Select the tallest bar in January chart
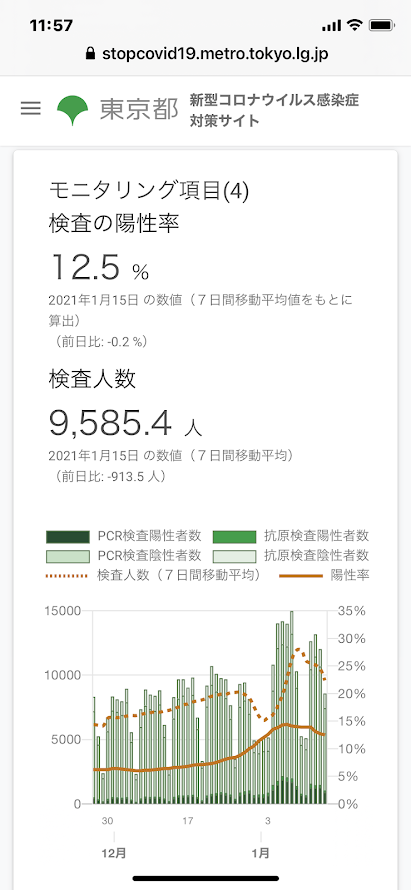 click(292, 707)
